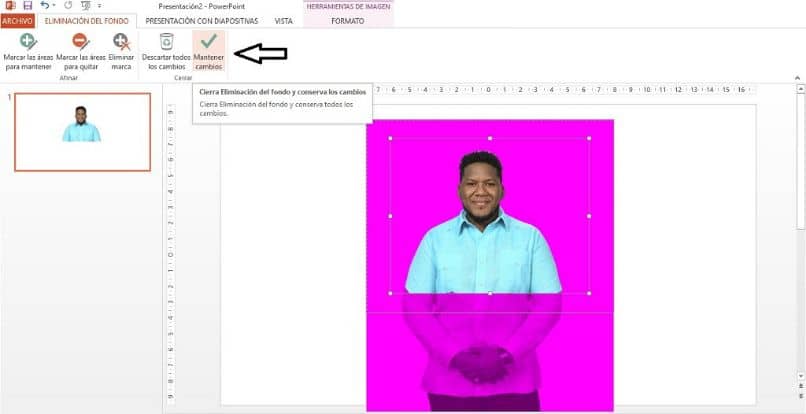Image resolution: width=806 pixels, height=414 pixels.
Task: Click vertical scrollbar up arrow
Action: click(x=800, y=89)
